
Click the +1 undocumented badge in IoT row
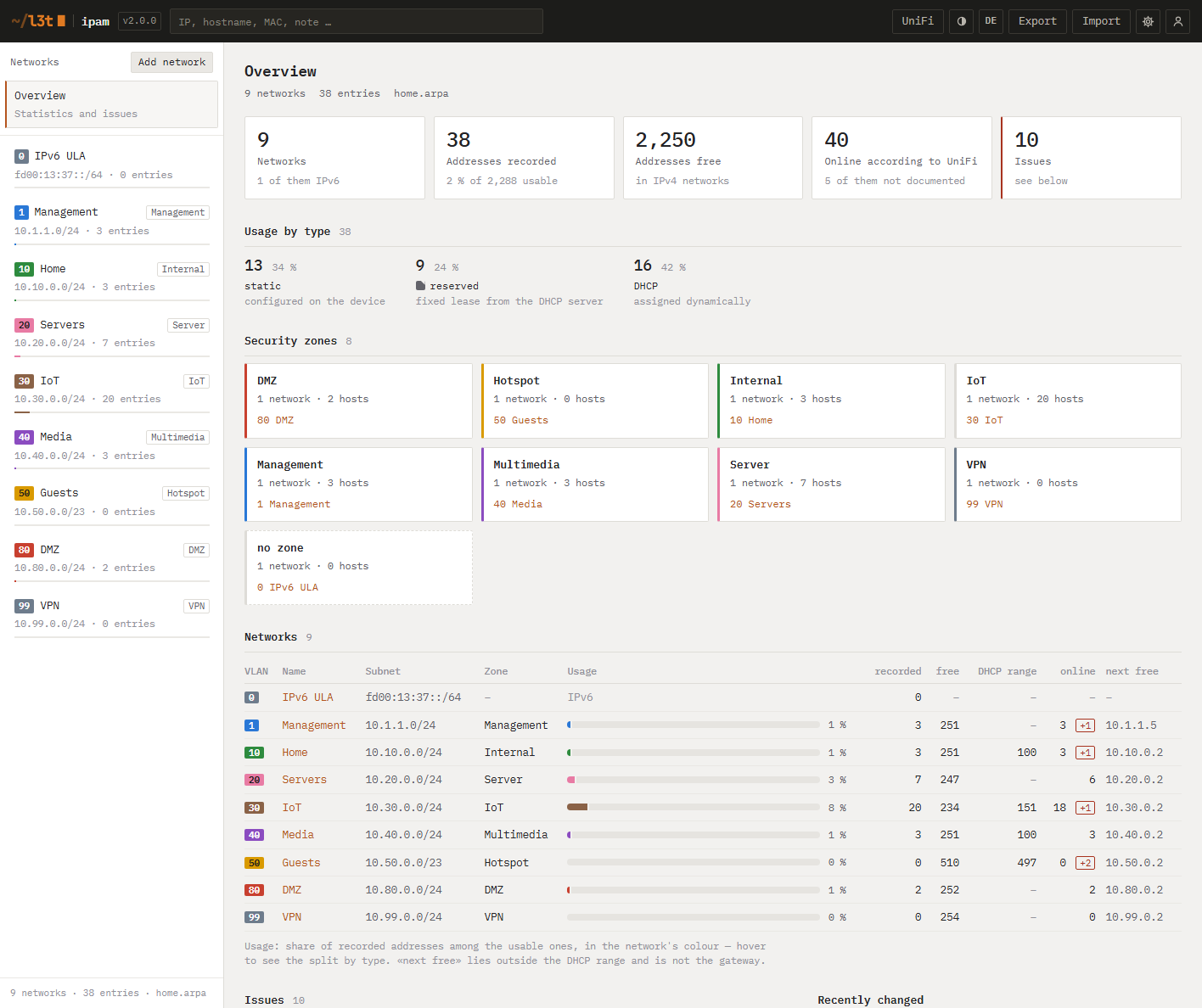click(1085, 808)
